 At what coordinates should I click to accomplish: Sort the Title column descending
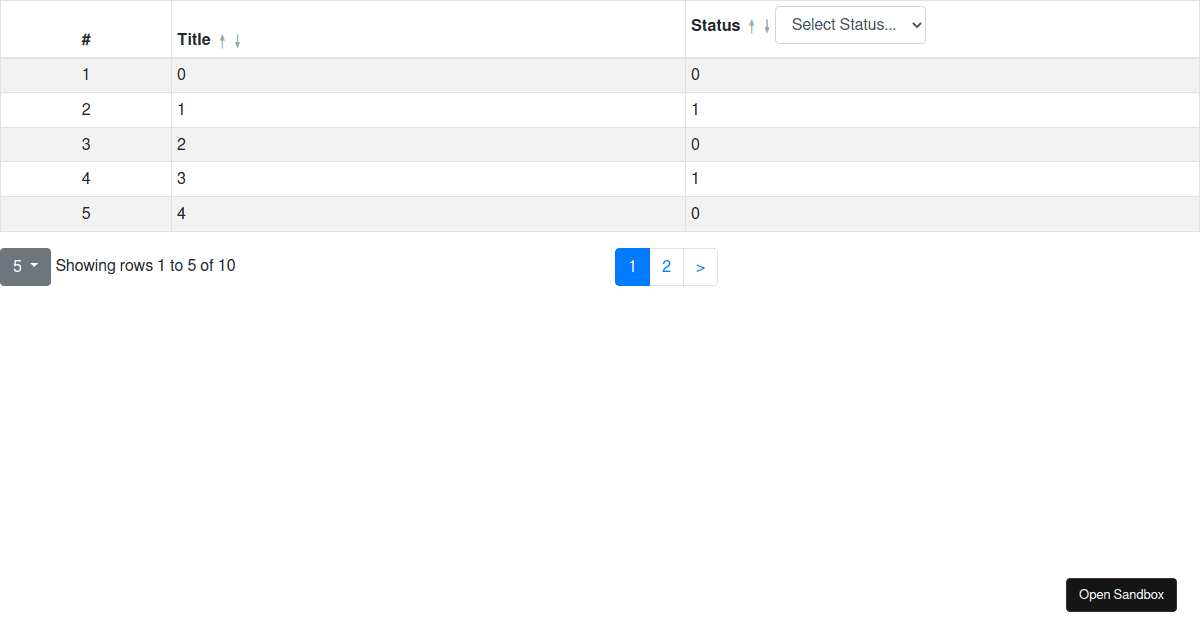[x=237, y=40]
